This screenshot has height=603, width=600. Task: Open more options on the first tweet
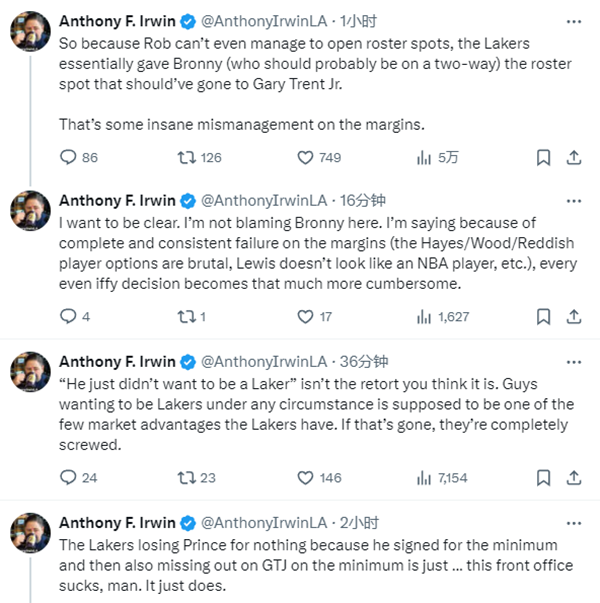pos(573,20)
